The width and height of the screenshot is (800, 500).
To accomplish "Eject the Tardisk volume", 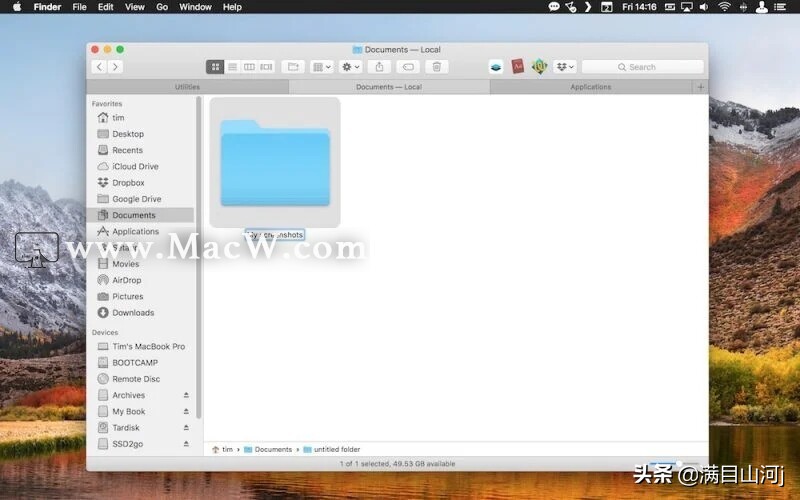I will [x=186, y=428].
